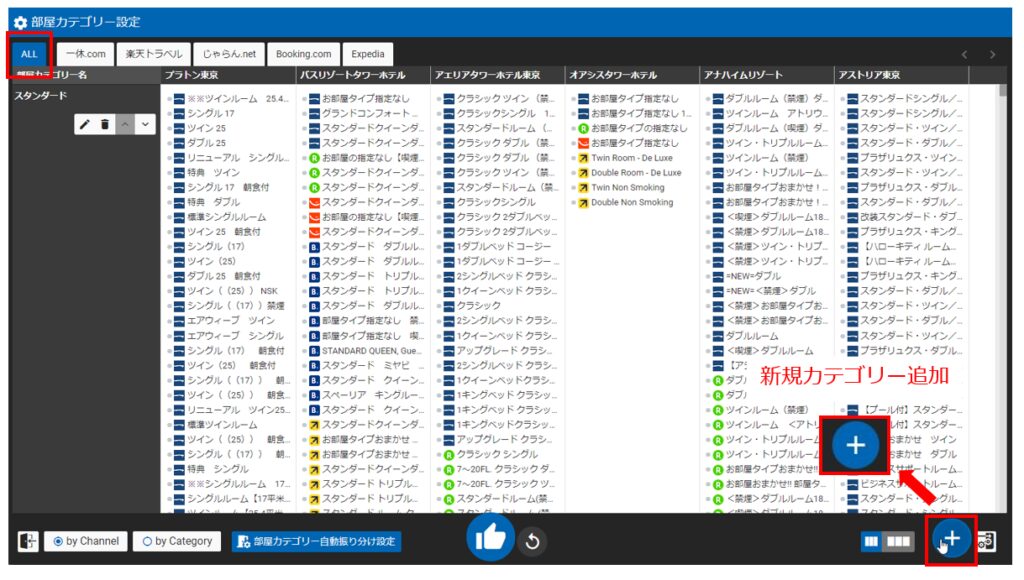Click 部屋カテゴリー自動振り分け設定 button

pos(316,541)
